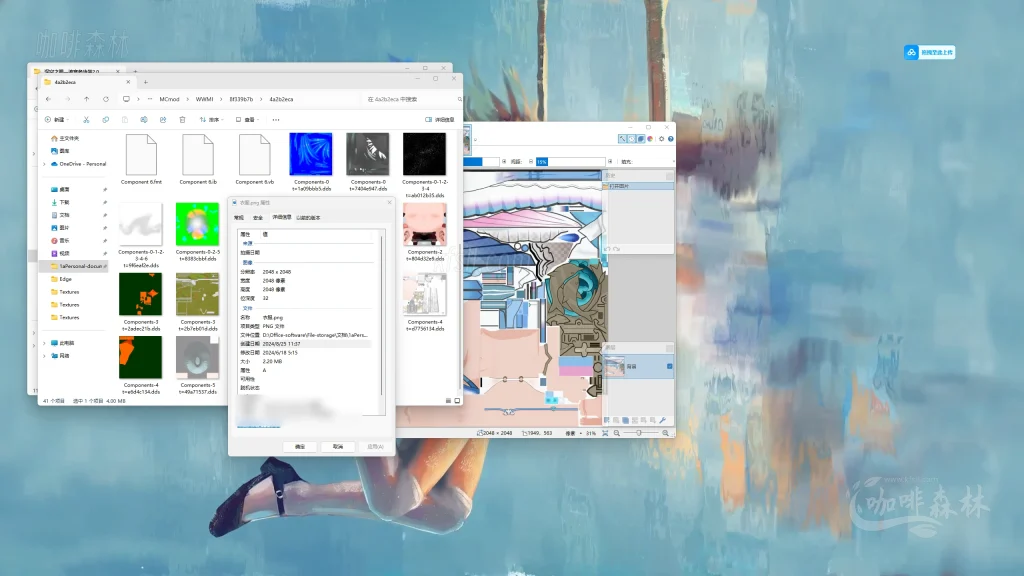Select tab of the background Explorer window
This screenshot has width=1024, height=576.
click(x=77, y=71)
